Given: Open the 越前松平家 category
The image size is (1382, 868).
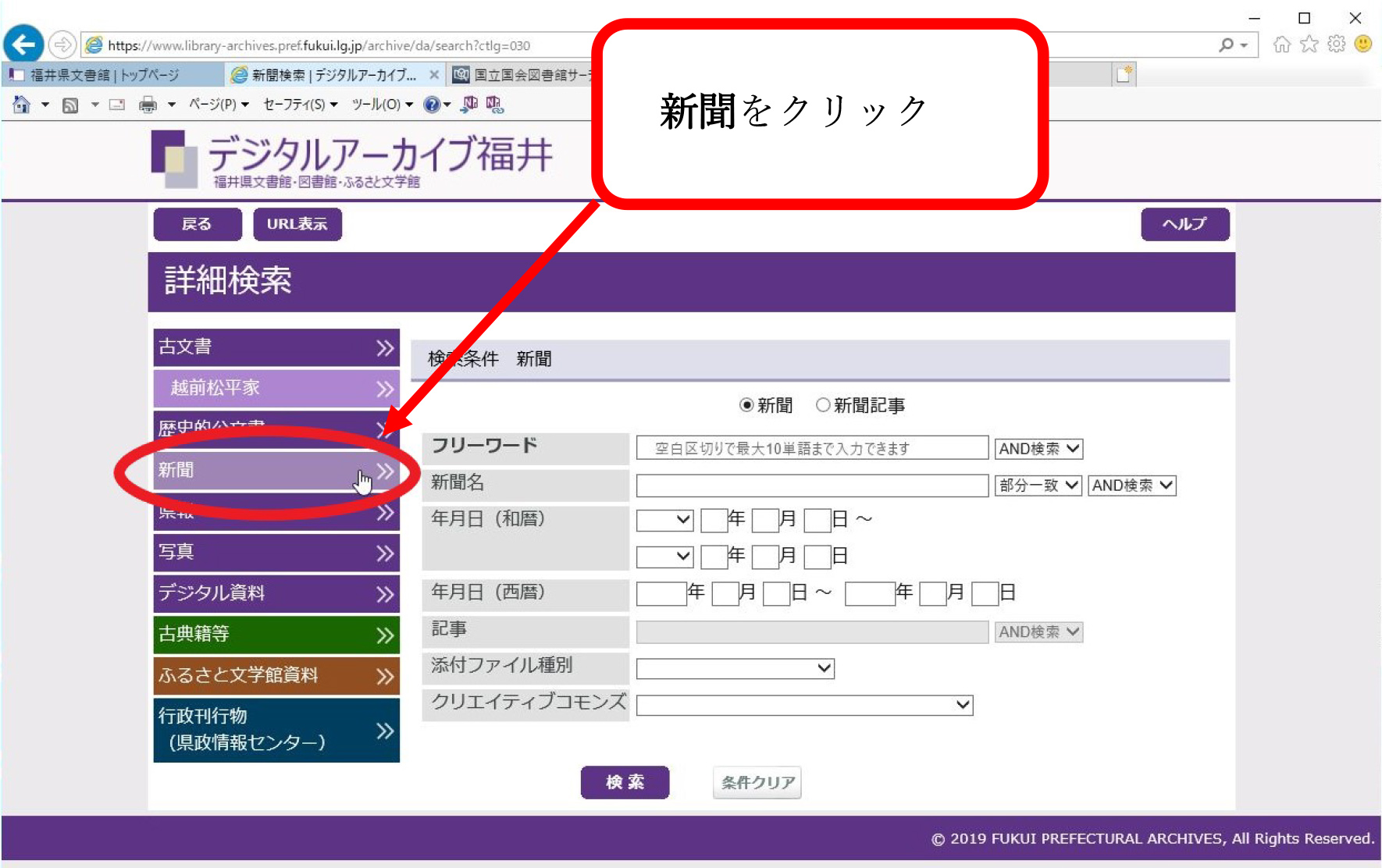Looking at the screenshot, I should pyautogui.click(x=276, y=389).
